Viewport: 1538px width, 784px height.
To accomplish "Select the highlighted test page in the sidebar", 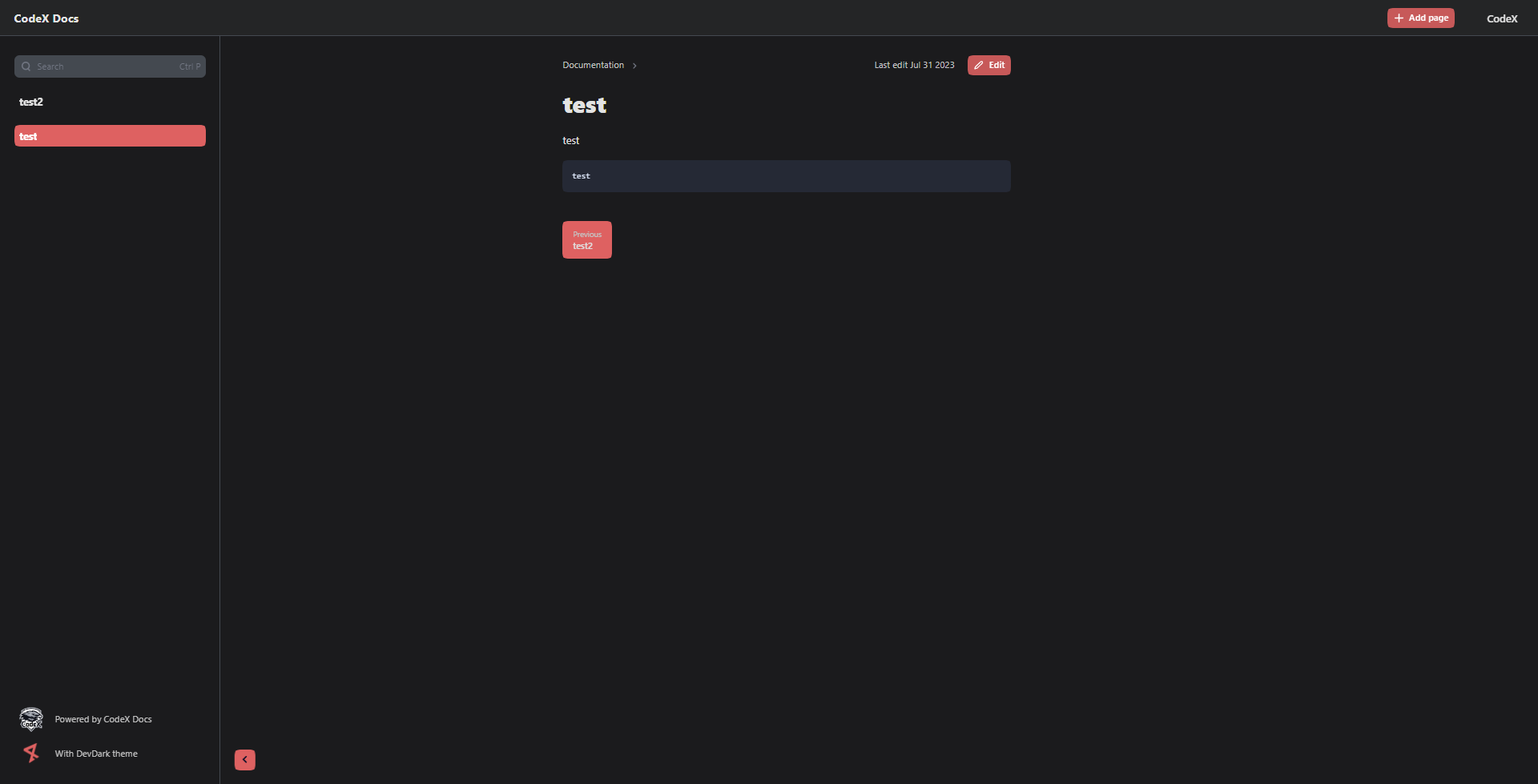I will click(110, 135).
